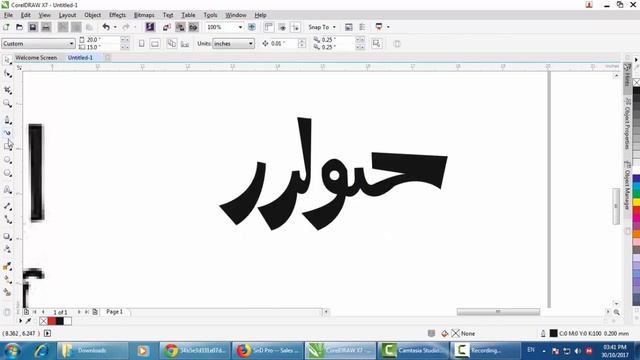
Task: Select the Transparency tool
Action: point(7,249)
